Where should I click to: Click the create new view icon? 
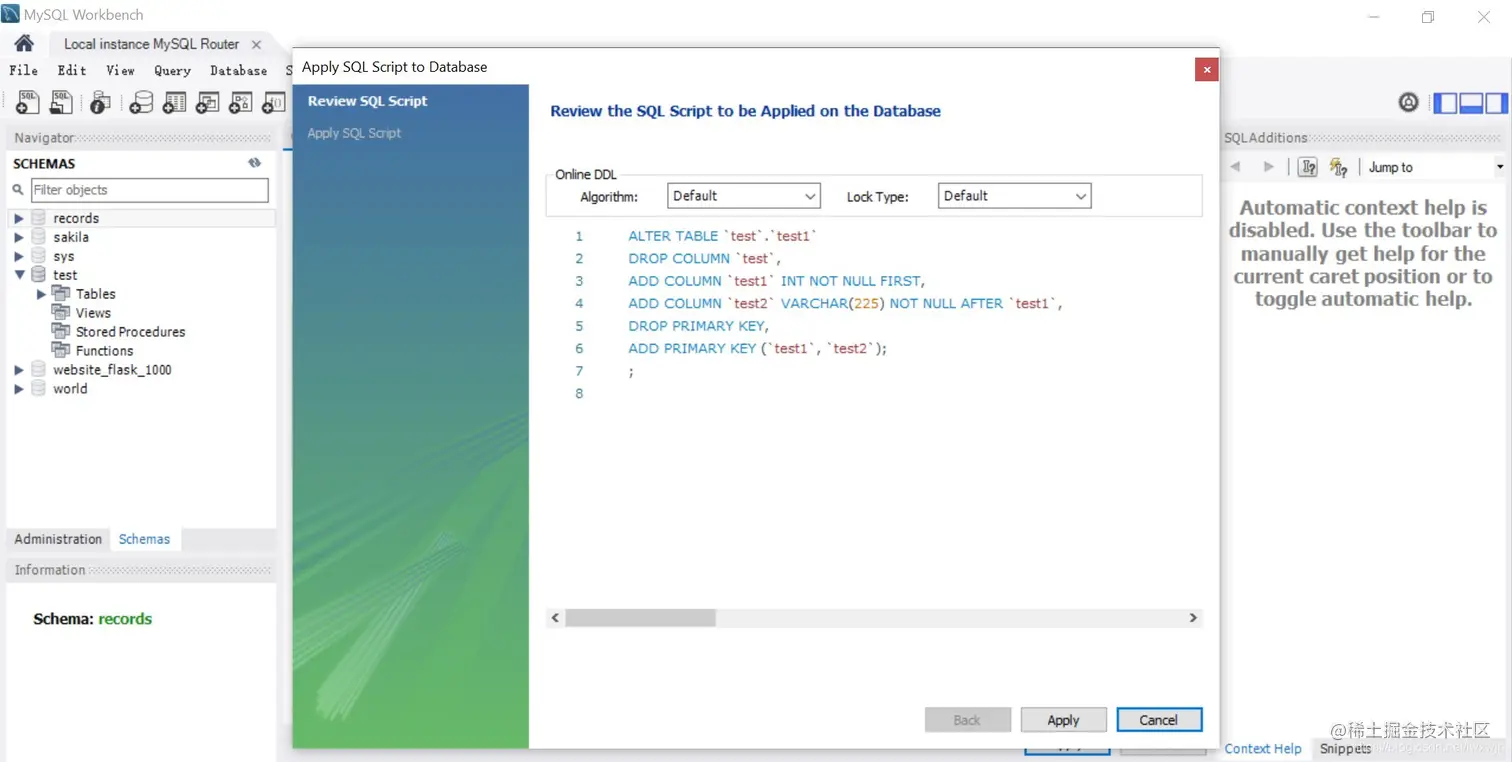[207, 102]
